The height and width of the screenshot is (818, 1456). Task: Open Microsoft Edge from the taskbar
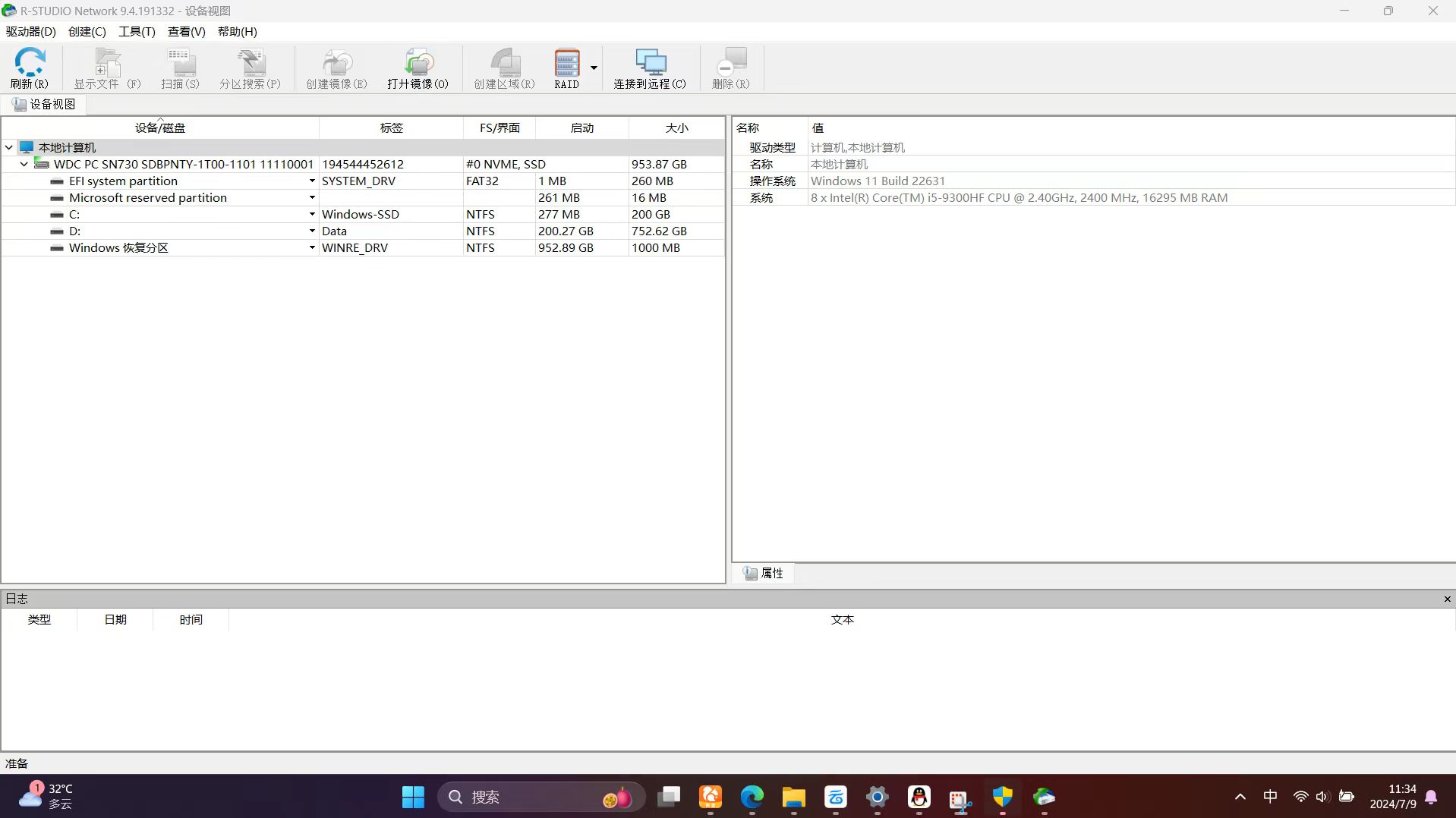click(x=752, y=798)
